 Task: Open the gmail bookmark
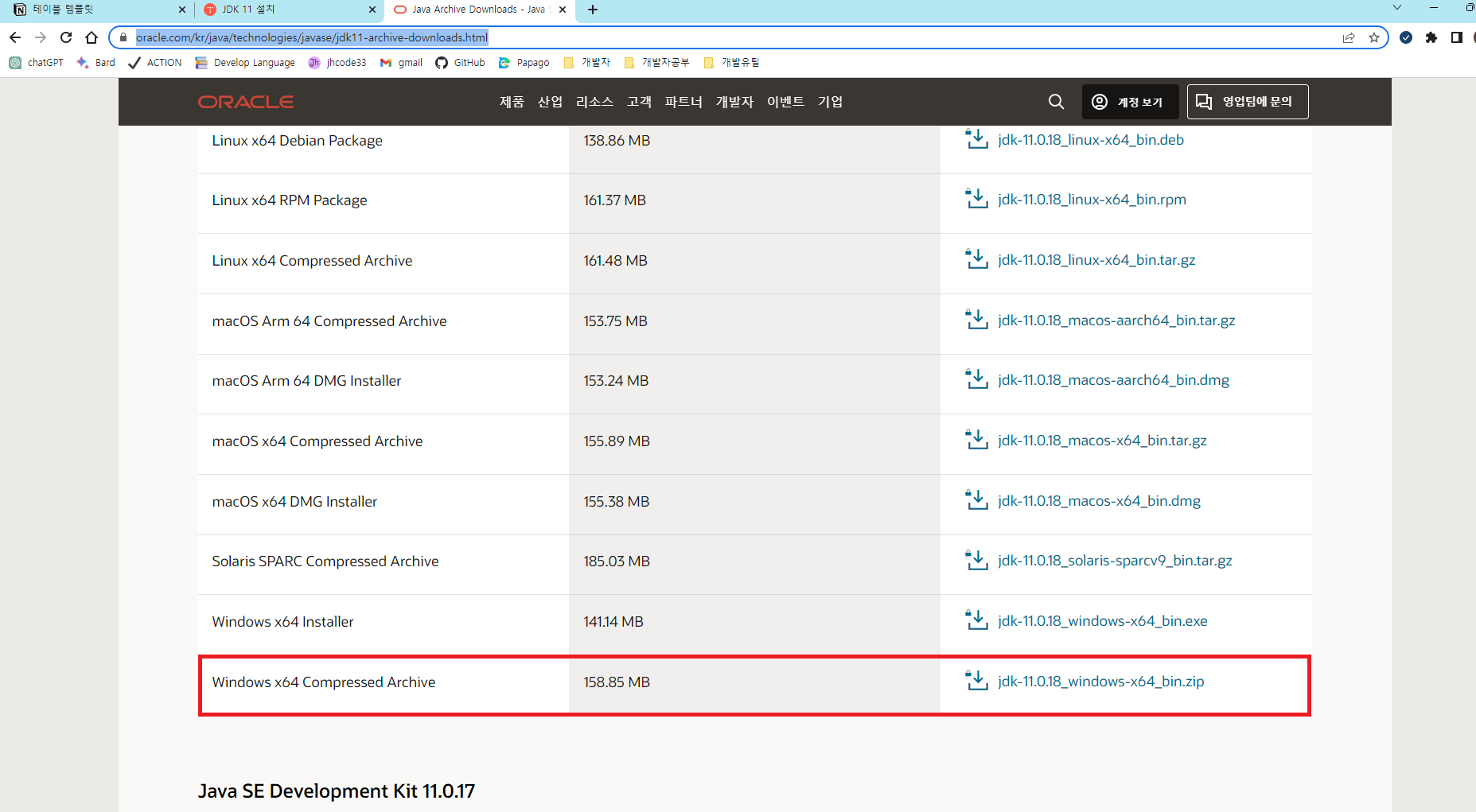coord(402,63)
